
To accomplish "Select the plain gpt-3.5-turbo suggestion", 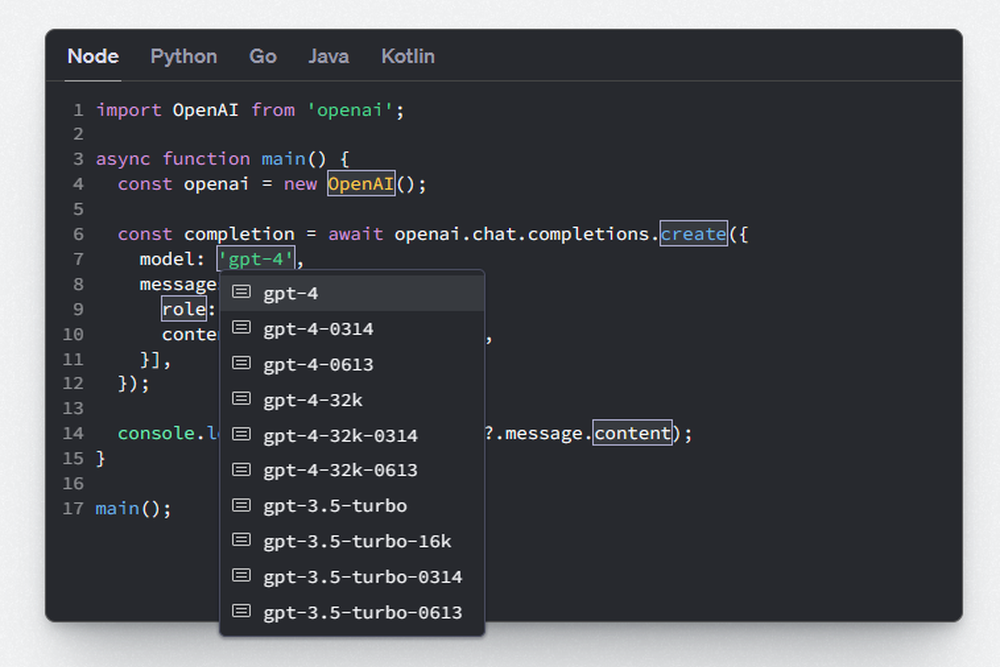I will point(352,506).
